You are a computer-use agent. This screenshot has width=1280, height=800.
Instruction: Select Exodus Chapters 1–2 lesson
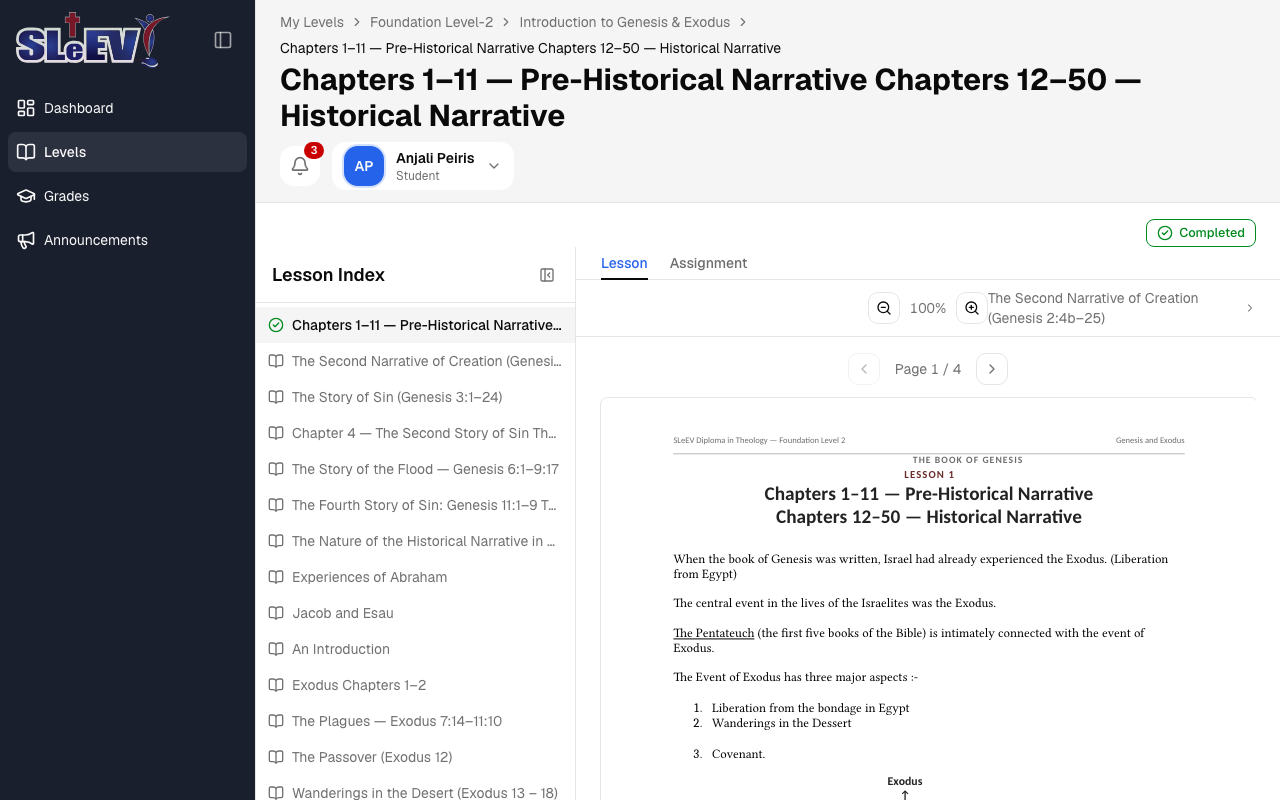point(415,685)
